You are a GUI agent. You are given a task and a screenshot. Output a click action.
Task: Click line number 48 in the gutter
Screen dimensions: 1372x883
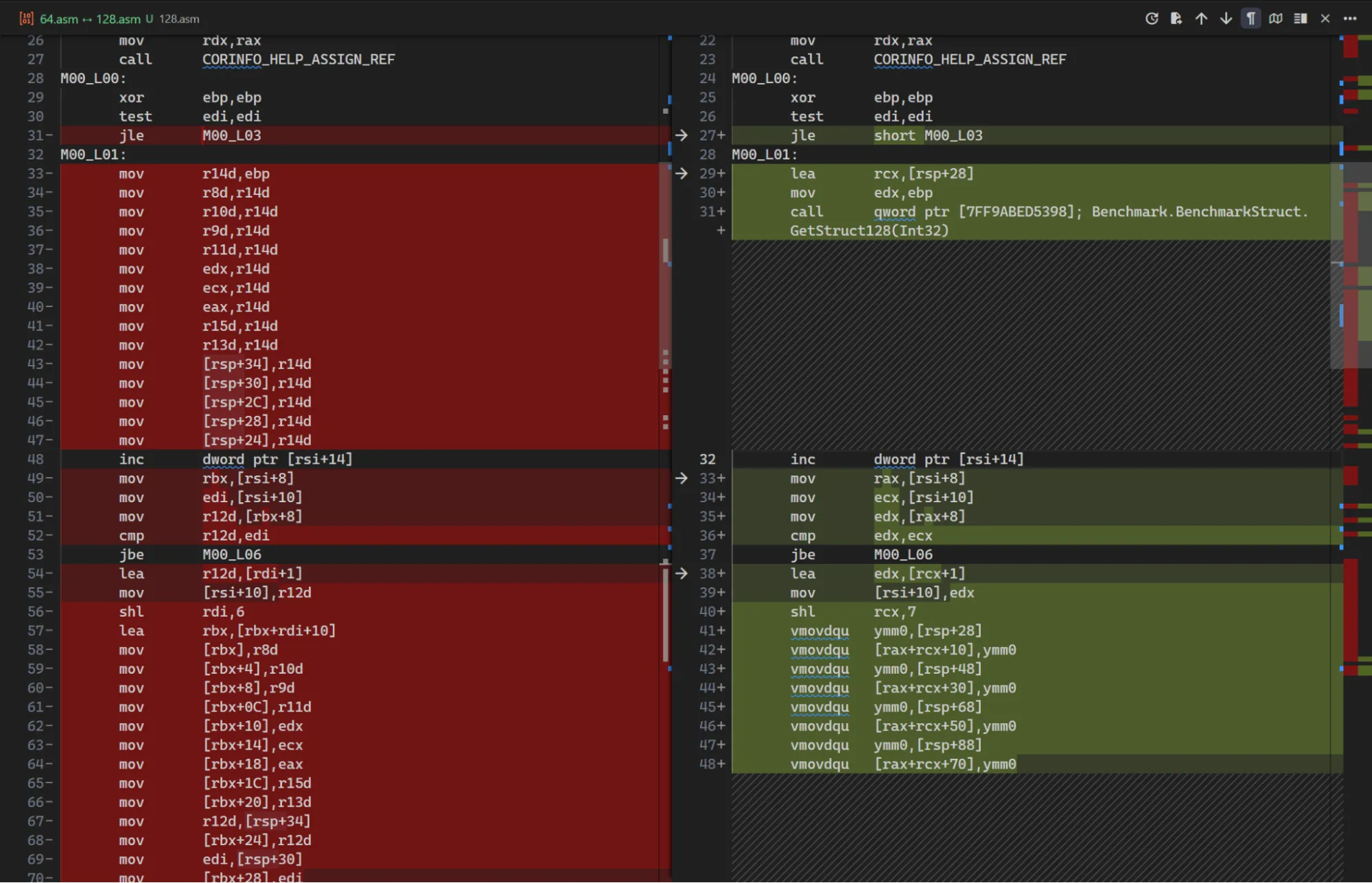(x=36, y=459)
